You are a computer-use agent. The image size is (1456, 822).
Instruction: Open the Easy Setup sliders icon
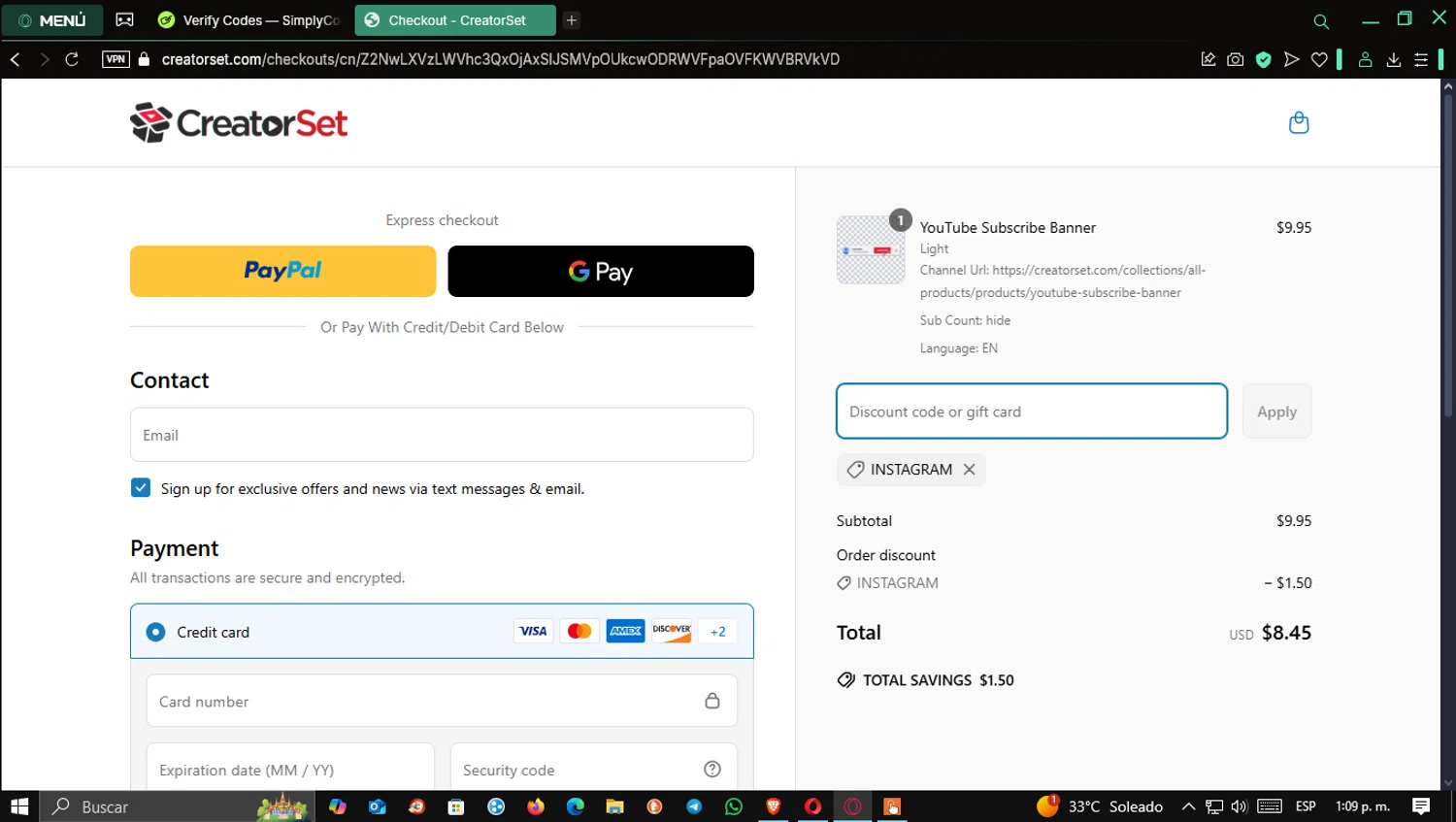pos(1421,59)
